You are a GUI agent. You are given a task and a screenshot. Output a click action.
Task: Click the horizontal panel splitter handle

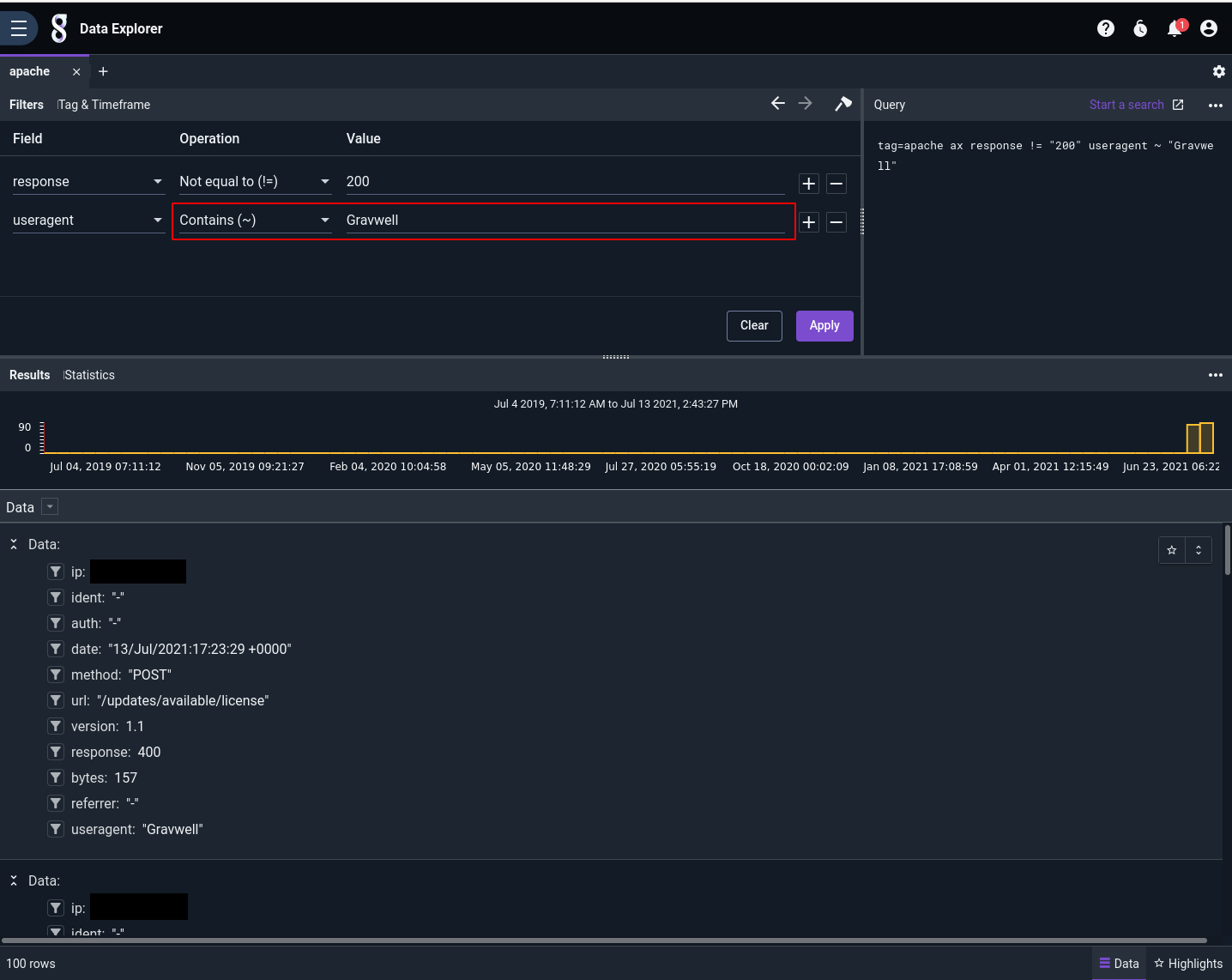click(x=616, y=356)
